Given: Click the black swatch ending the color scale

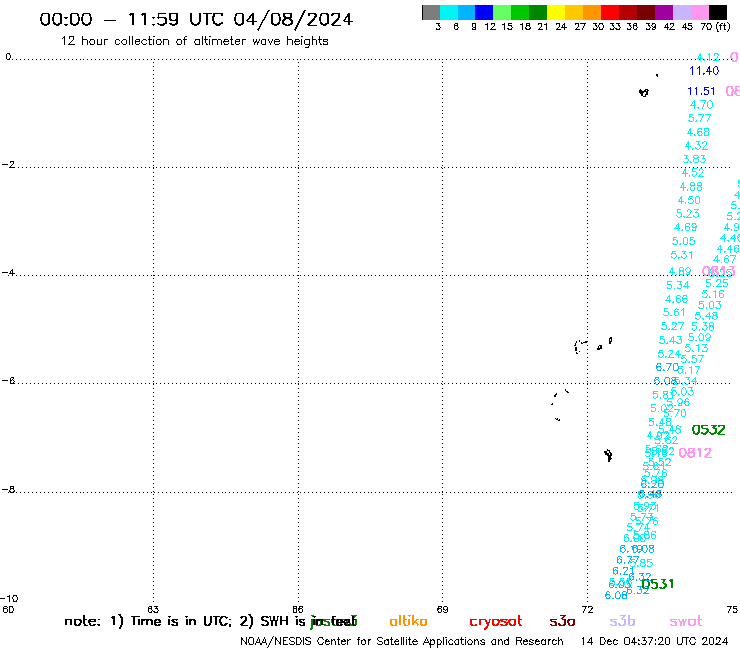Looking at the screenshot, I should click(x=717, y=12).
